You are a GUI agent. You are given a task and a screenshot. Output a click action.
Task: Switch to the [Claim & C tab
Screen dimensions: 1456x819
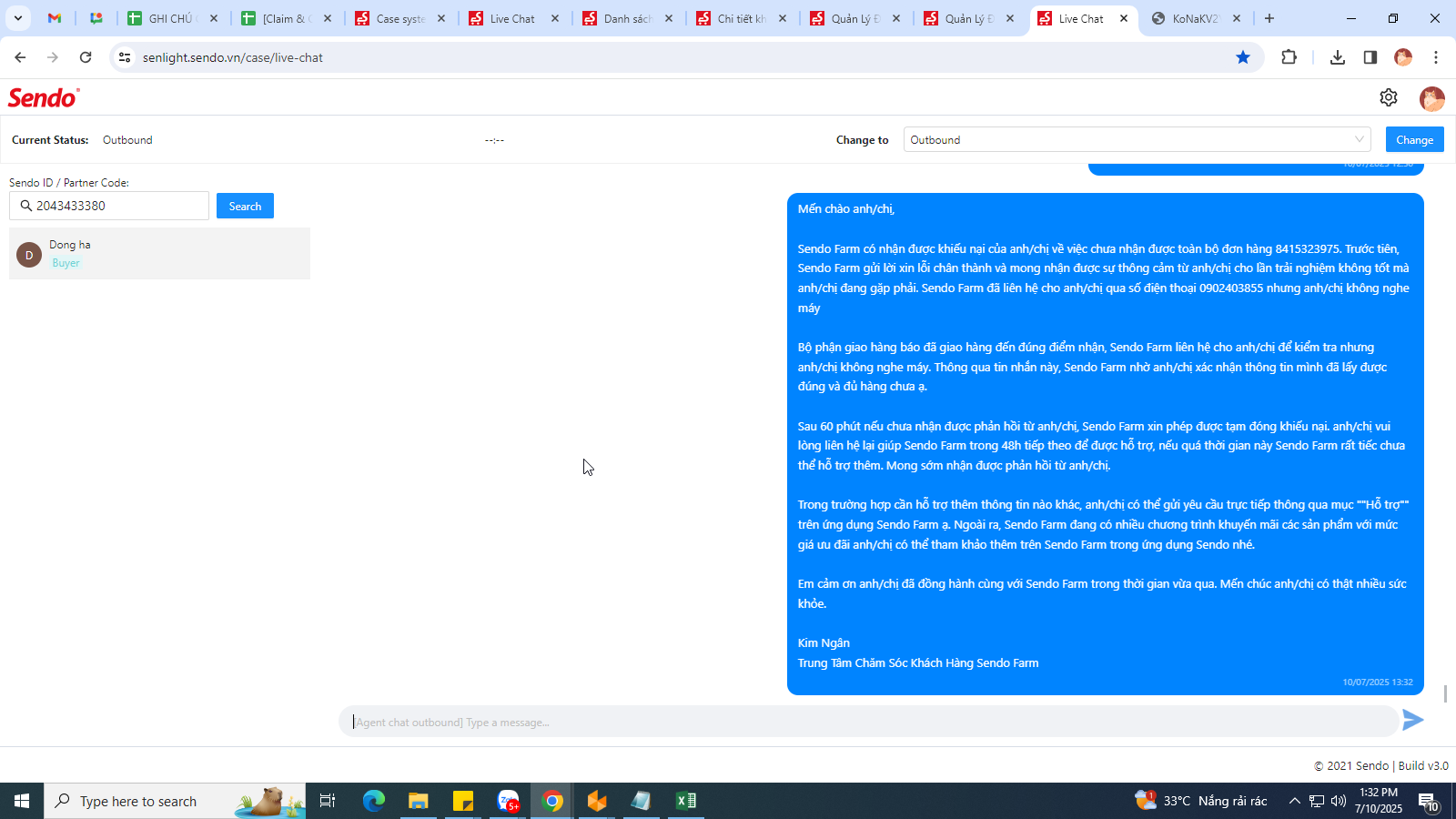pyautogui.click(x=286, y=18)
